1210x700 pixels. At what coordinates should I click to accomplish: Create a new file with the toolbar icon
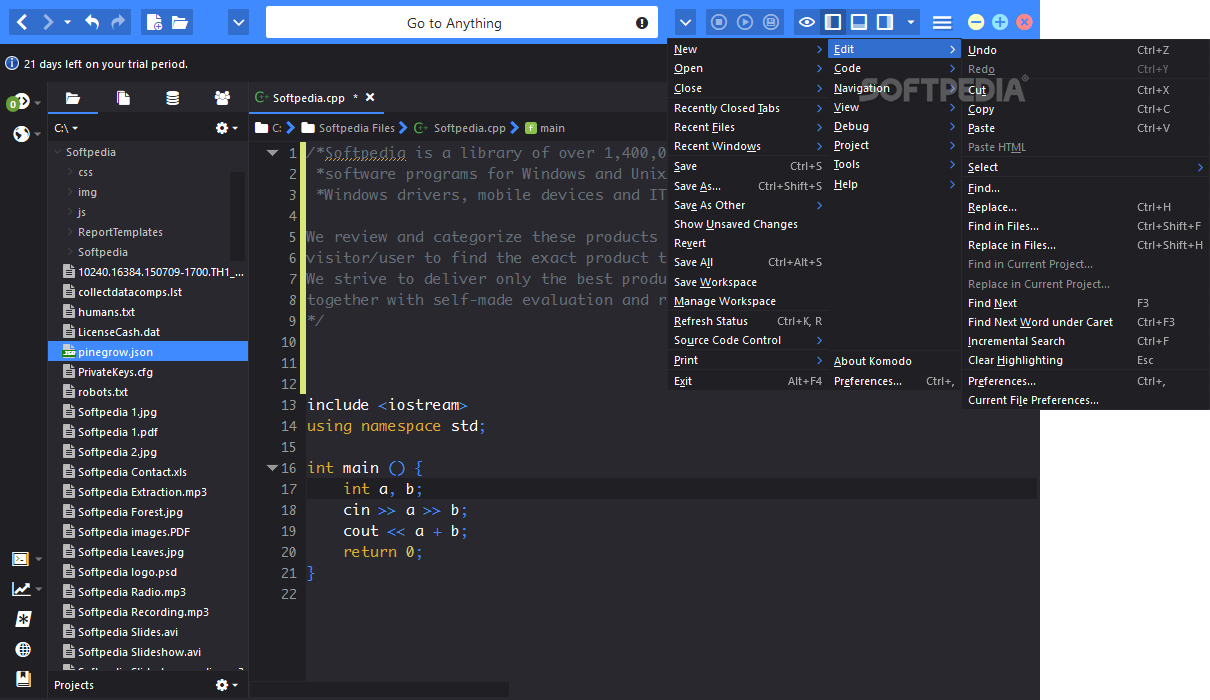tap(153, 22)
